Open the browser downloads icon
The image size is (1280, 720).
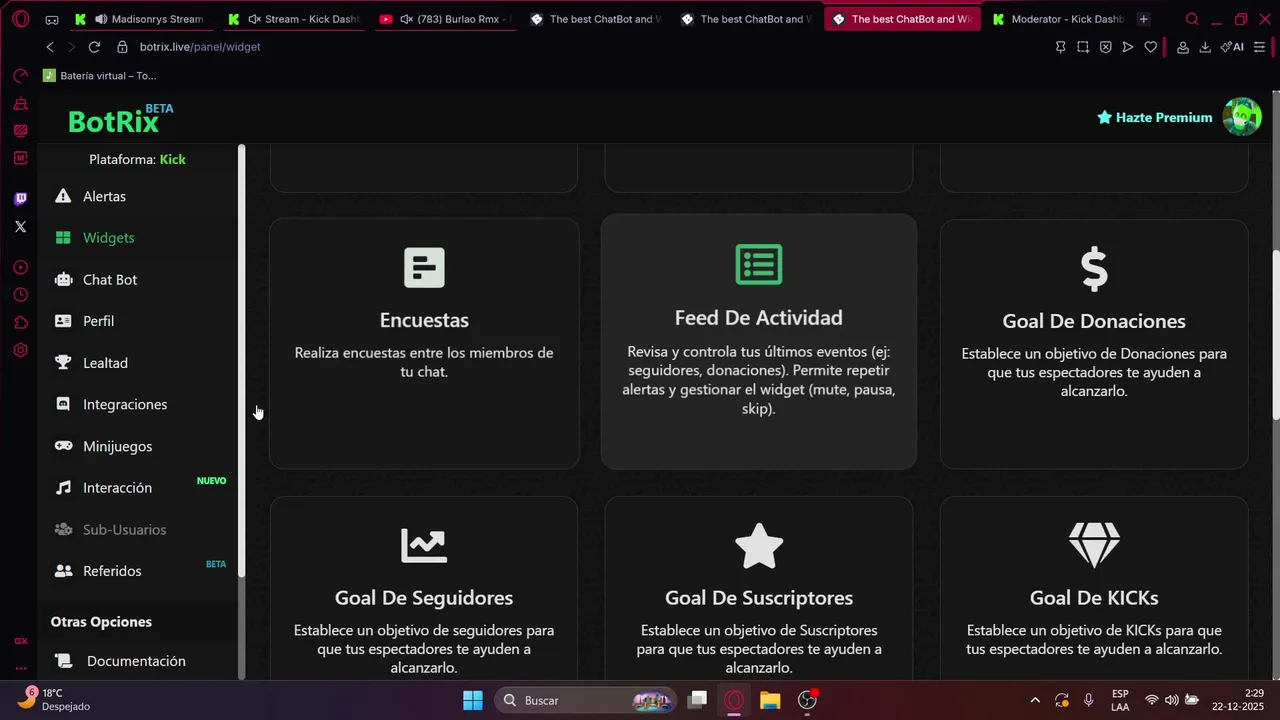(x=1205, y=47)
